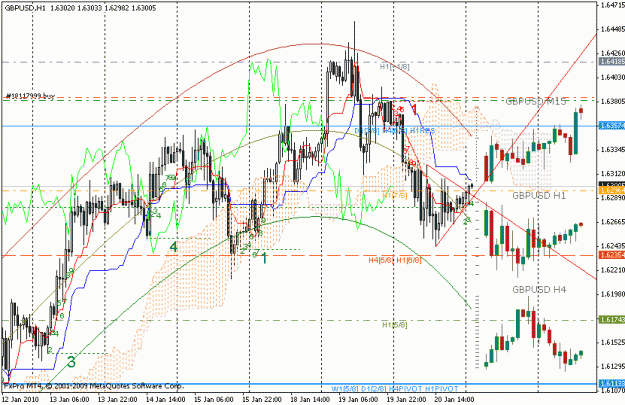Click the GBPUSD H4 mini chart label
This screenshot has height=405, width=625.
[x=539, y=289]
